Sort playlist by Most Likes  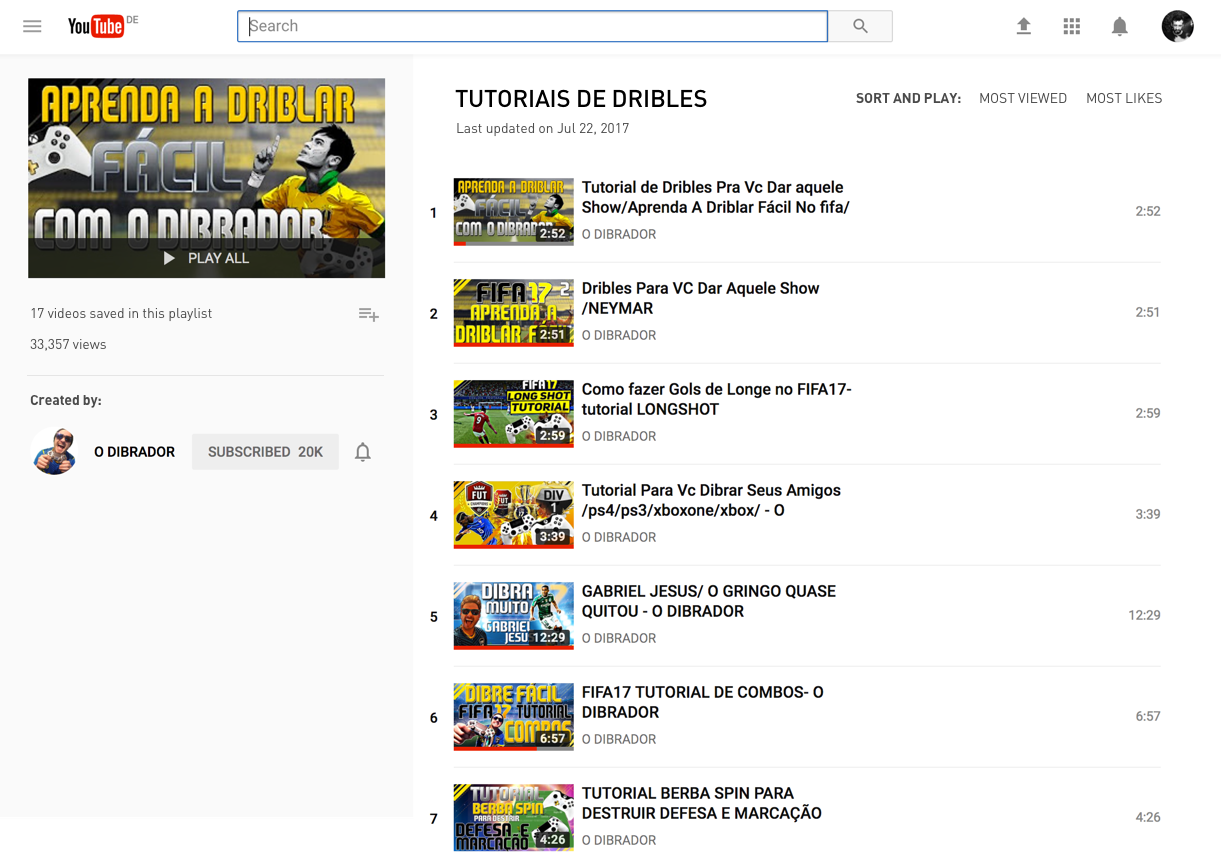pos(1124,98)
